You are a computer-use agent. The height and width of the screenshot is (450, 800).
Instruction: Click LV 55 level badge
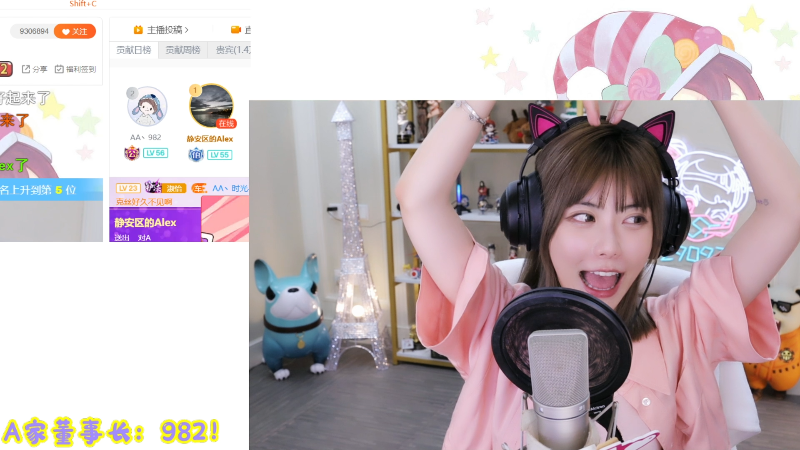click(220, 155)
